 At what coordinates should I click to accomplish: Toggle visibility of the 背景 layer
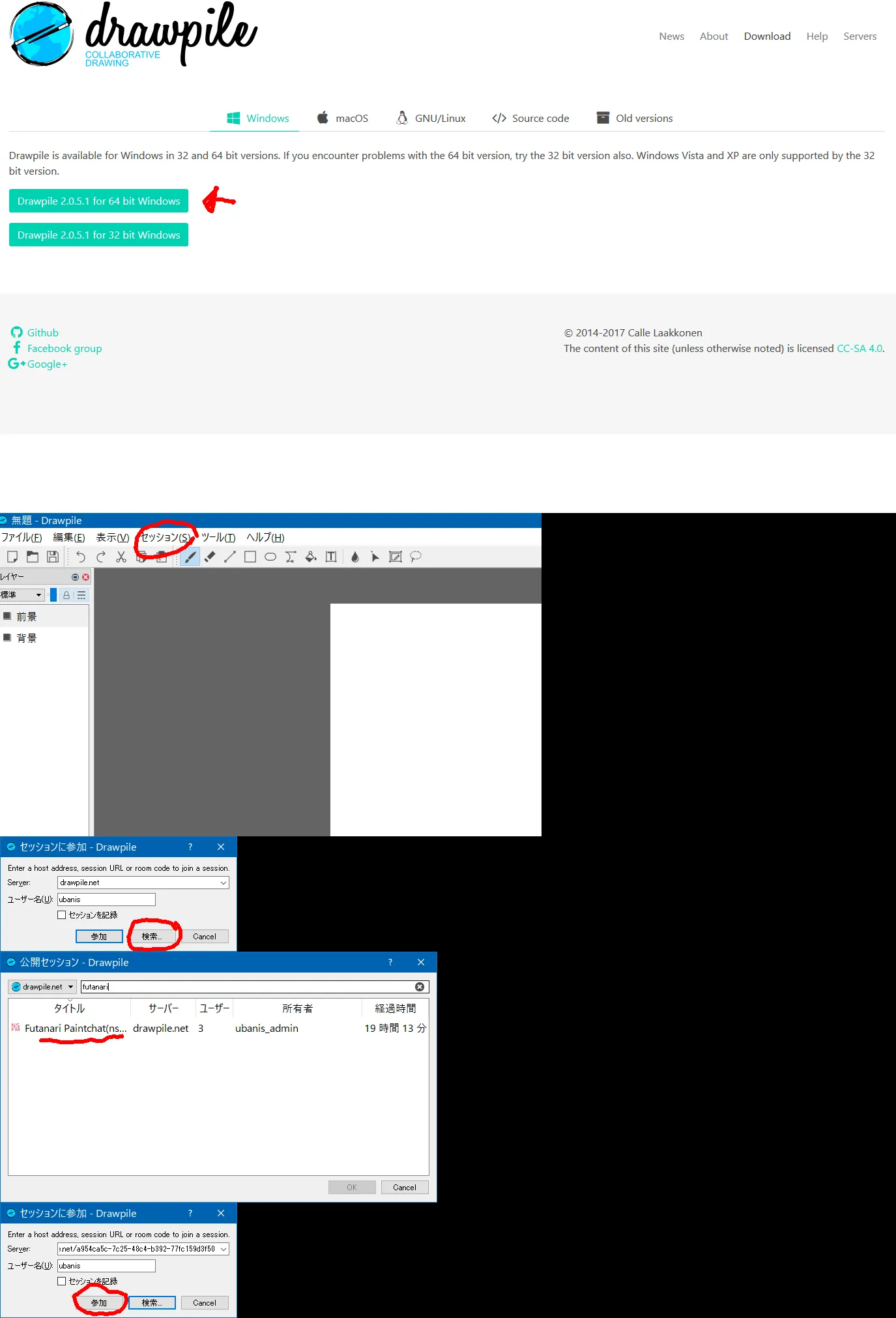coord(7,637)
